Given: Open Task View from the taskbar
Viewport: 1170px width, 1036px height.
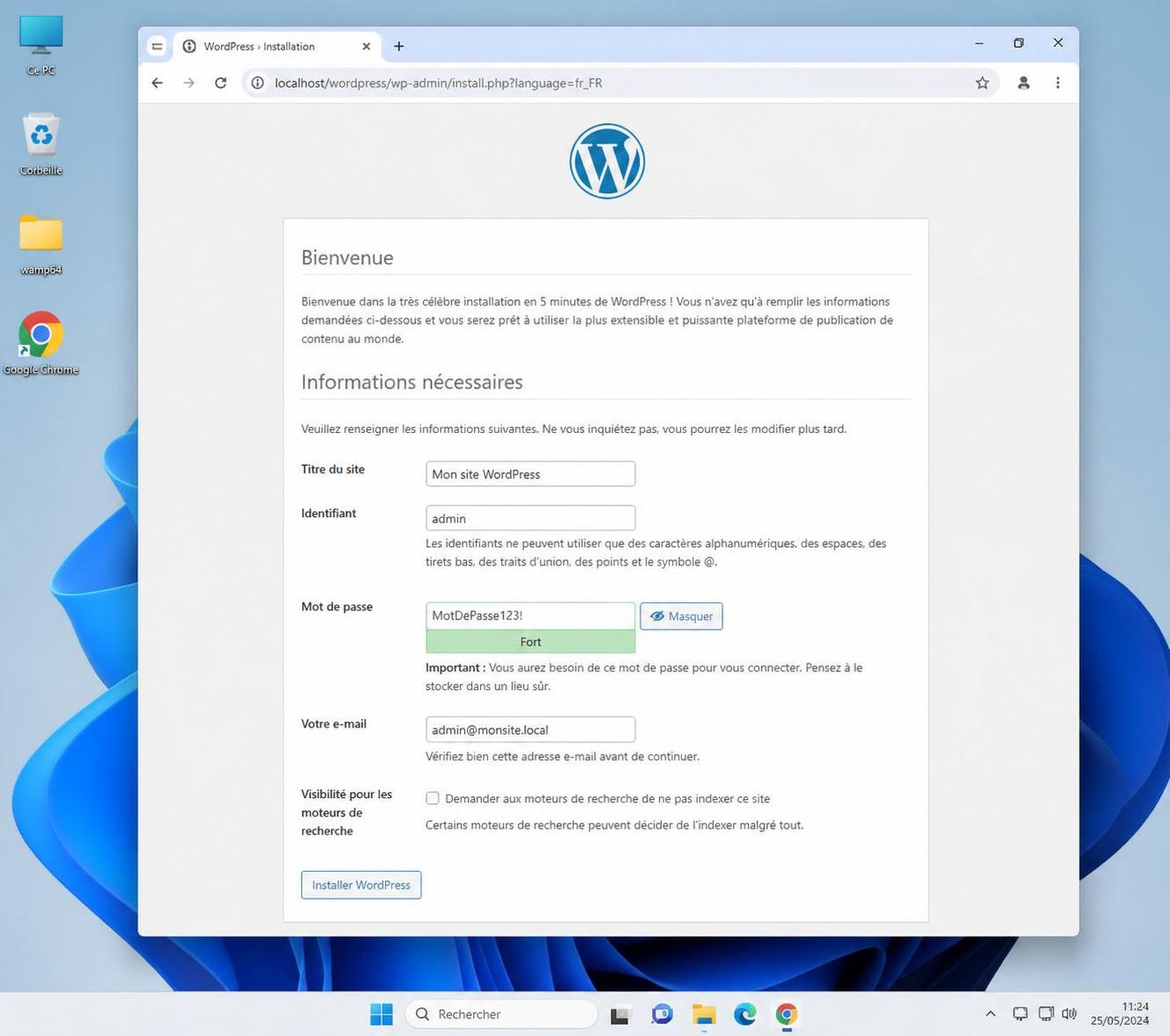Looking at the screenshot, I should pyautogui.click(x=621, y=1014).
